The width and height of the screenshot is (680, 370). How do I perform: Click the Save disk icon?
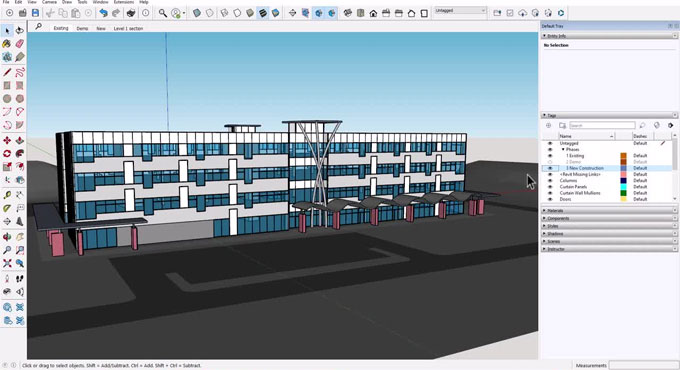tap(36, 13)
